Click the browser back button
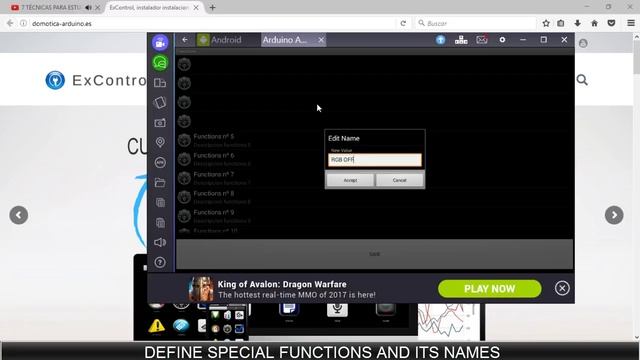The width and height of the screenshot is (640, 360). 10,23
